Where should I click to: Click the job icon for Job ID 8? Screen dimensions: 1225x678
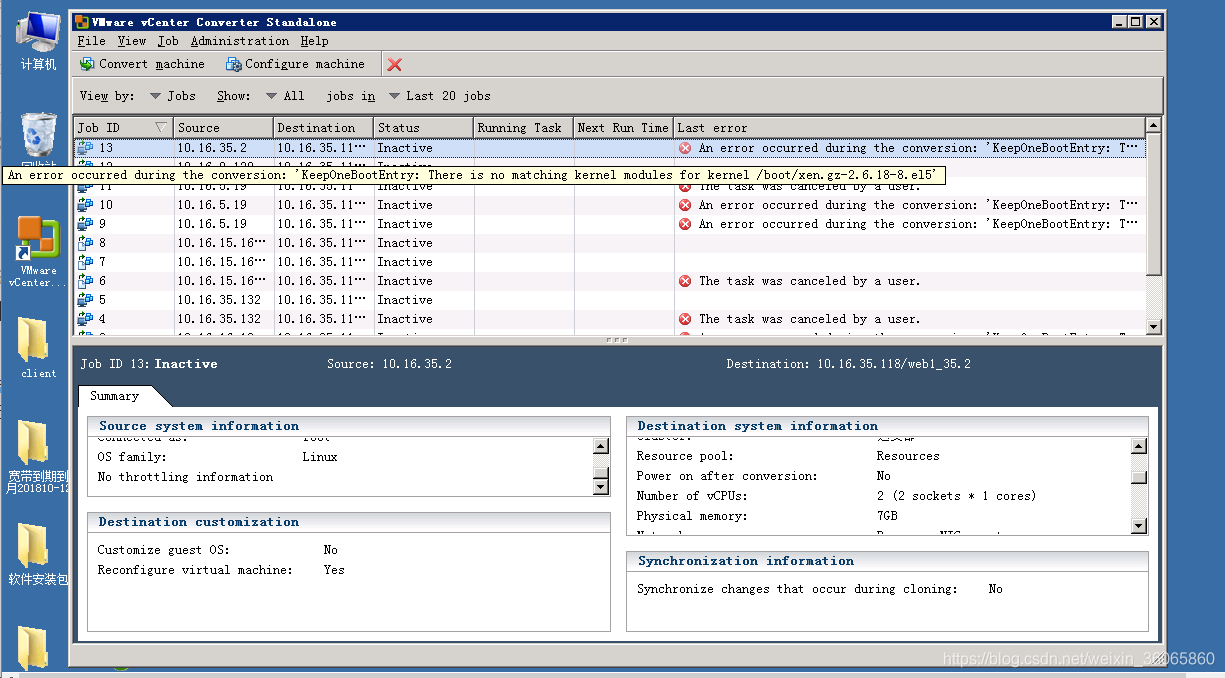click(85, 243)
